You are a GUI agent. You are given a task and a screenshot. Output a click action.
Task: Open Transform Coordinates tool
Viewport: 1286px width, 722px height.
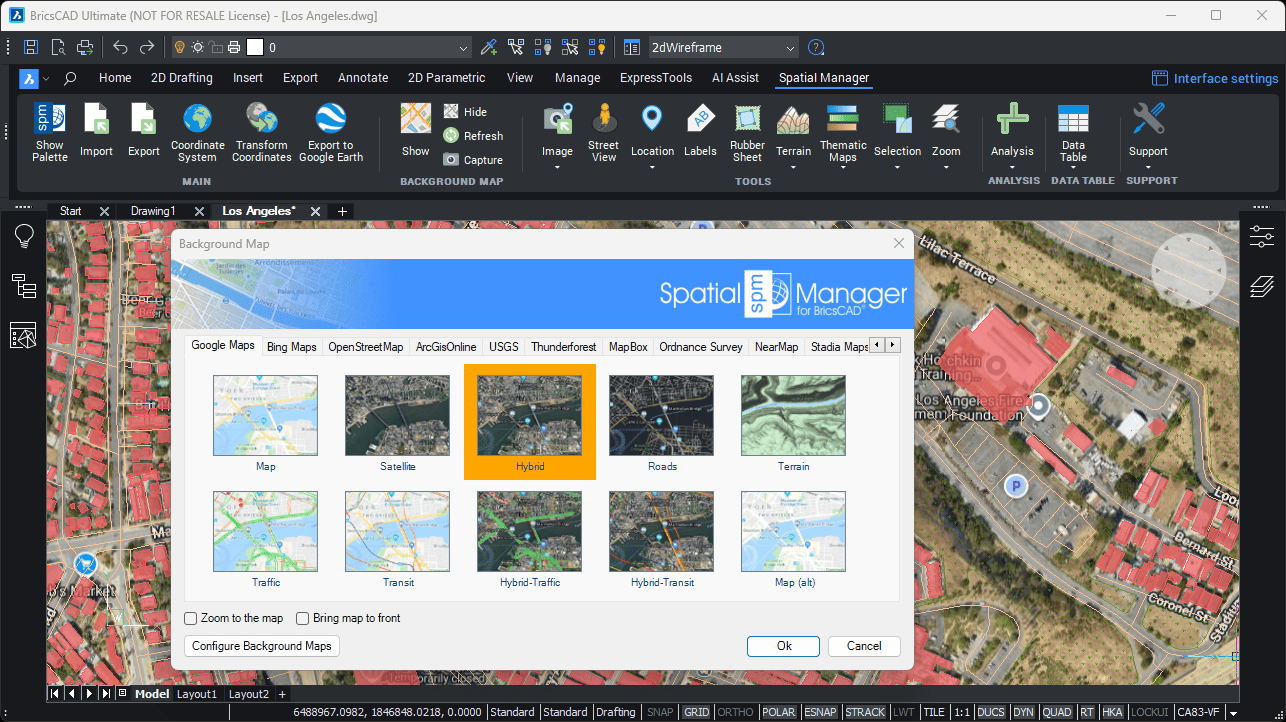[262, 132]
